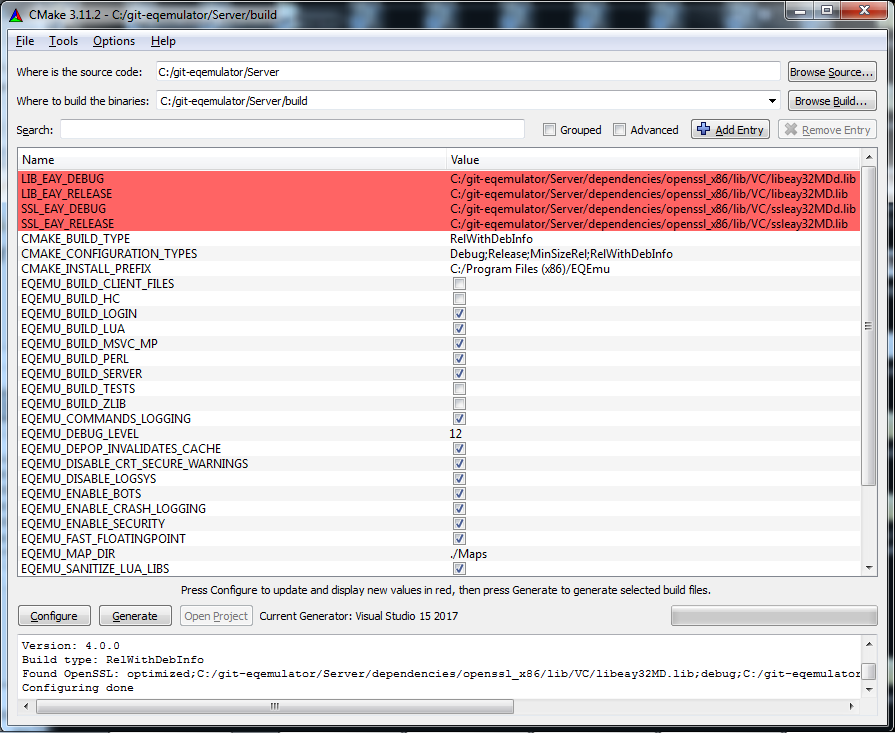The height and width of the screenshot is (733, 895).
Task: Click the cache list scroll down arrow
Action: point(868,567)
